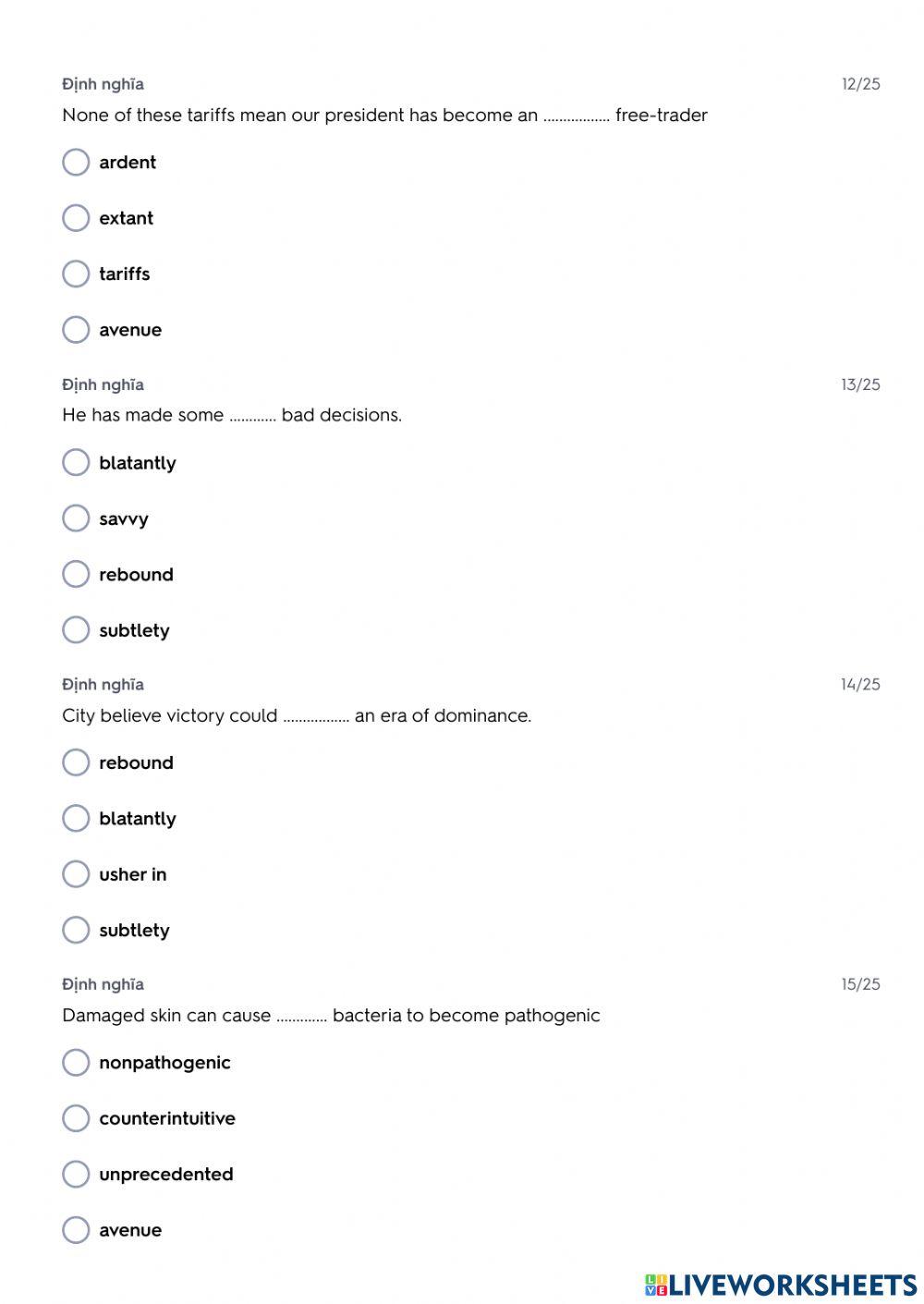The height and width of the screenshot is (1304, 924).
Task: Select 'blatantly' under question 14
Action: click(76, 818)
